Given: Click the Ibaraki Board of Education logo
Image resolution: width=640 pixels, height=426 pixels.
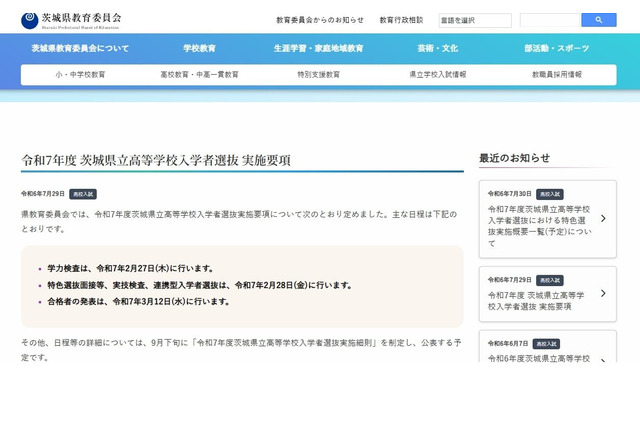Looking at the screenshot, I should pos(71,21).
